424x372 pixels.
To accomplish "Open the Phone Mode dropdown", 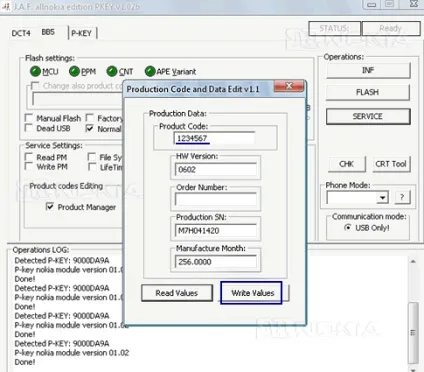I will (383, 198).
